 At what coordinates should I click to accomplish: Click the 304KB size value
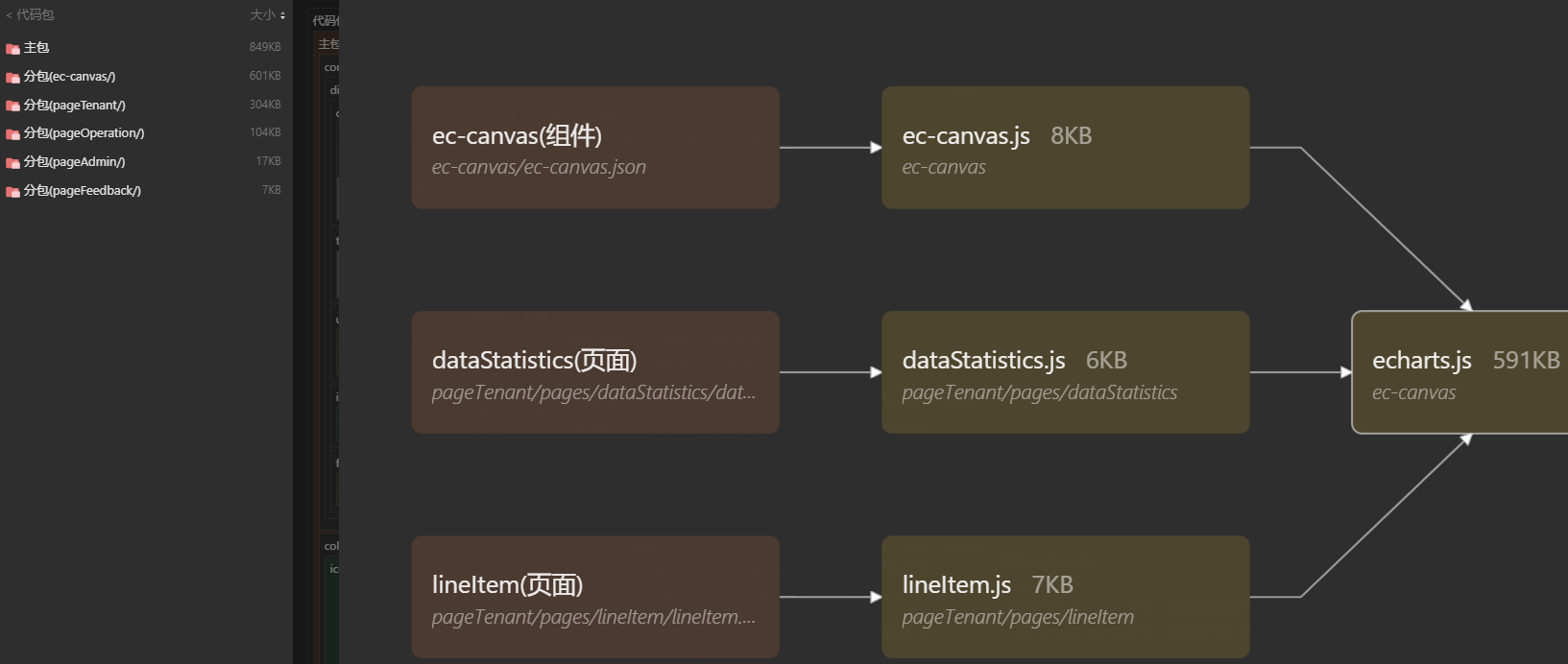tap(265, 105)
